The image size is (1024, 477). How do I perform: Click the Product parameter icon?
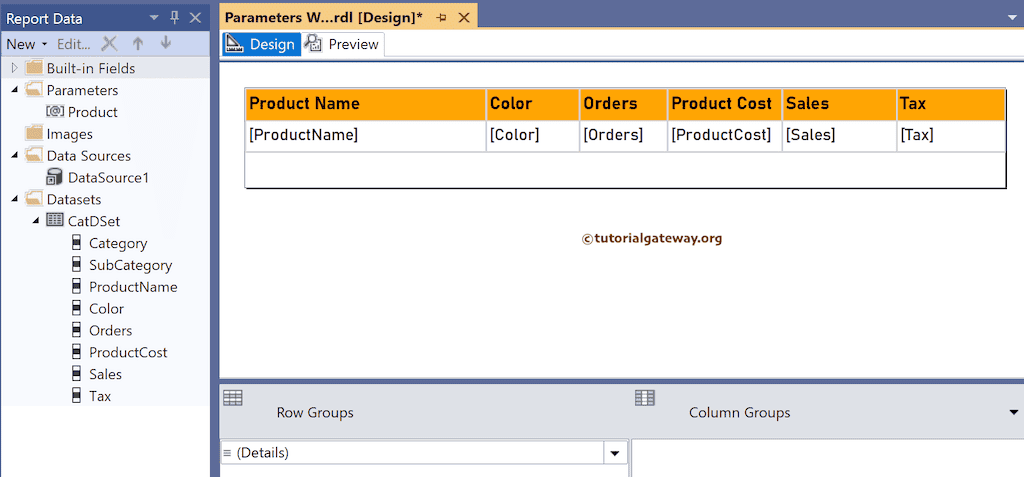(x=55, y=112)
